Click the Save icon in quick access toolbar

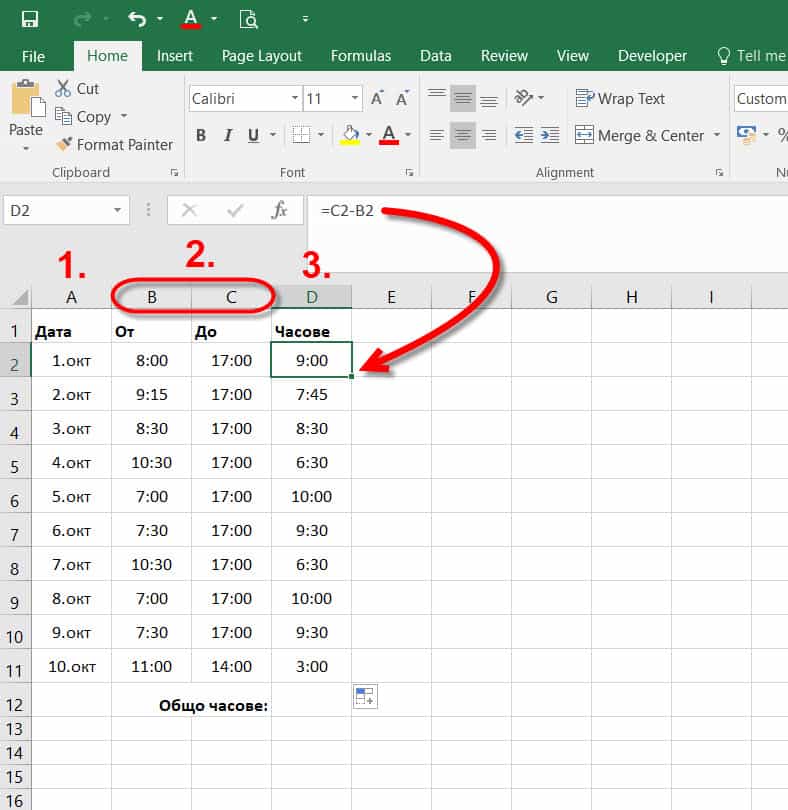coord(29,20)
